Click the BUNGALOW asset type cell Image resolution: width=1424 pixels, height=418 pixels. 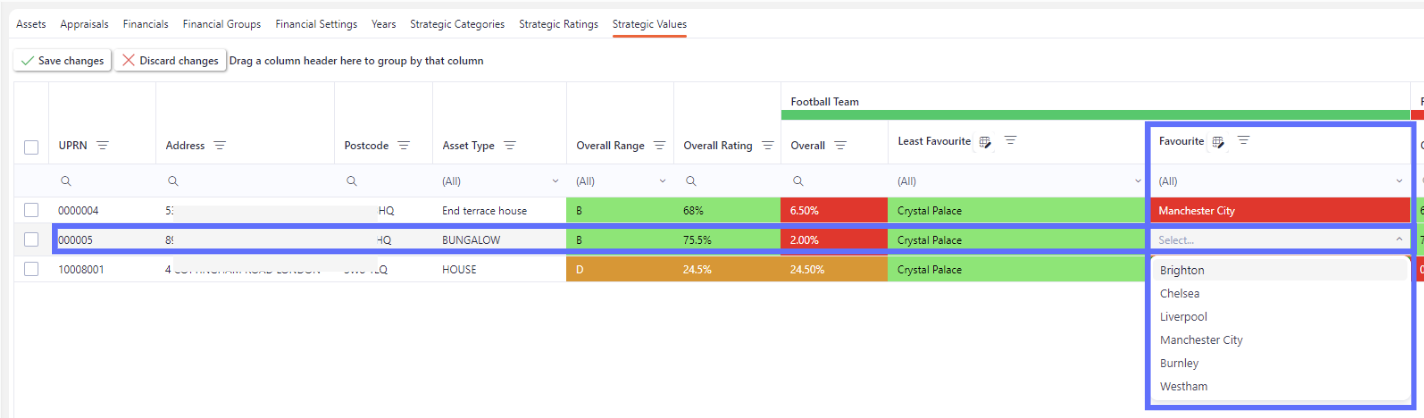(499, 240)
